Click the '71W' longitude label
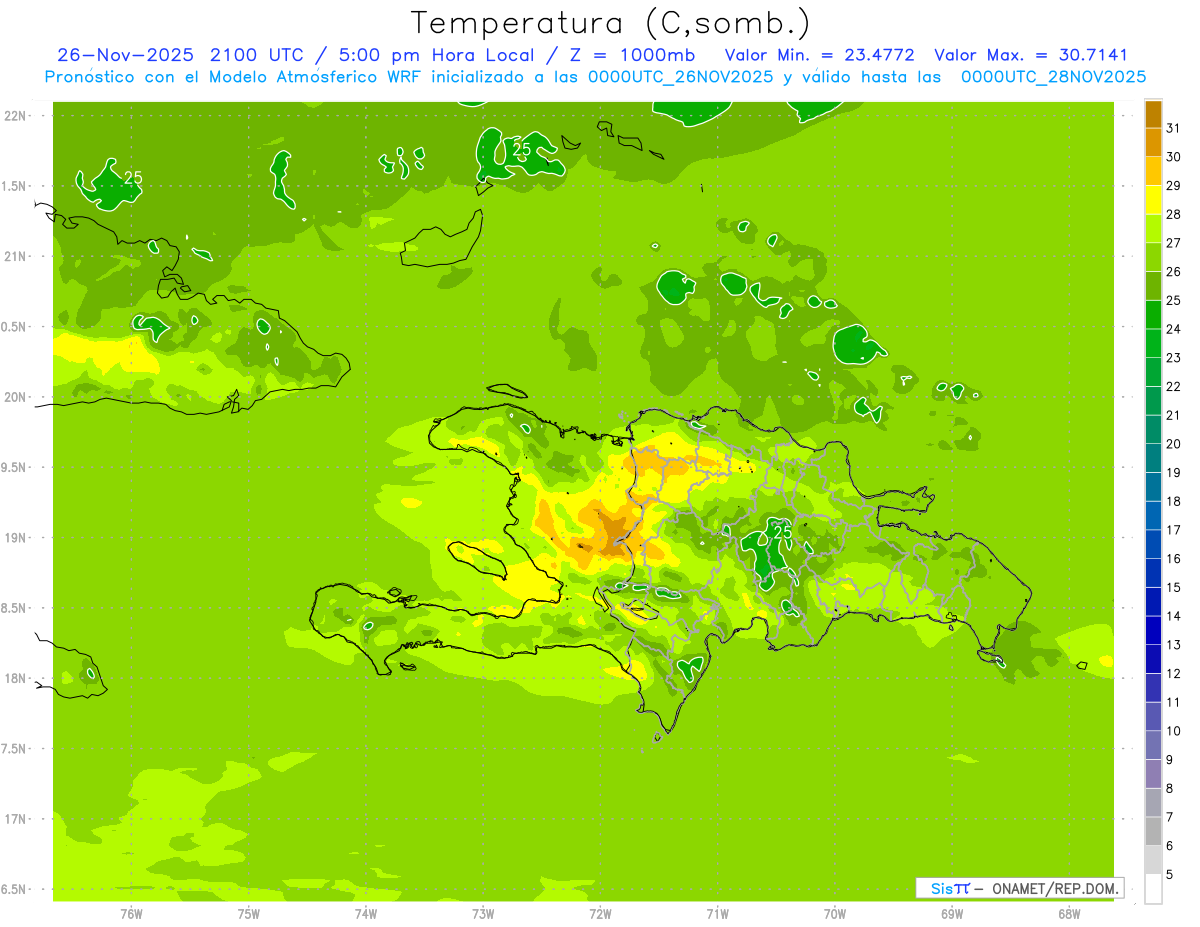Screen dimensions: 1200x927 tap(717, 914)
